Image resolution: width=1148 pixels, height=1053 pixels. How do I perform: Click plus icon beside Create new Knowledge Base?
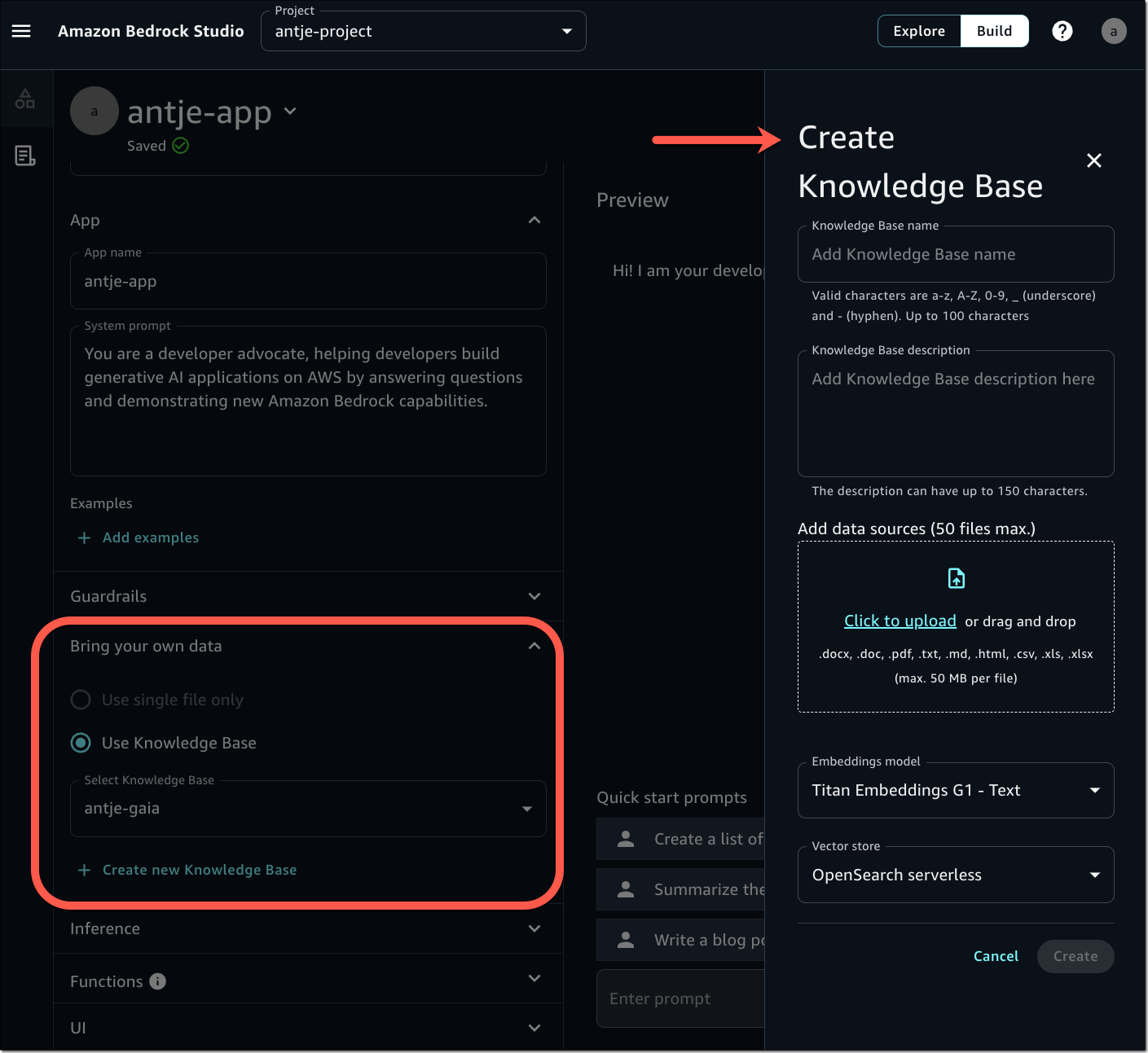click(x=84, y=870)
